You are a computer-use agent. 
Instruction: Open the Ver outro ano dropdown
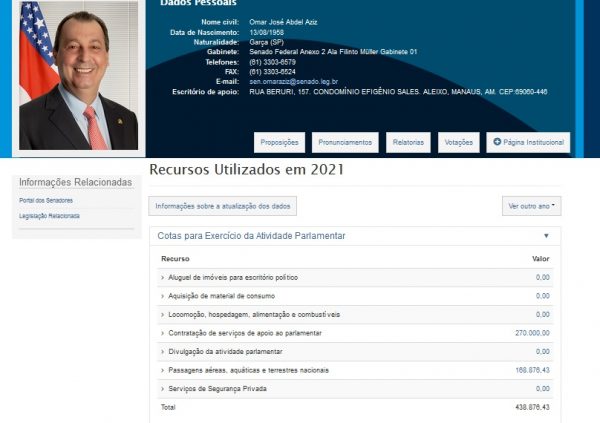pyautogui.click(x=531, y=206)
